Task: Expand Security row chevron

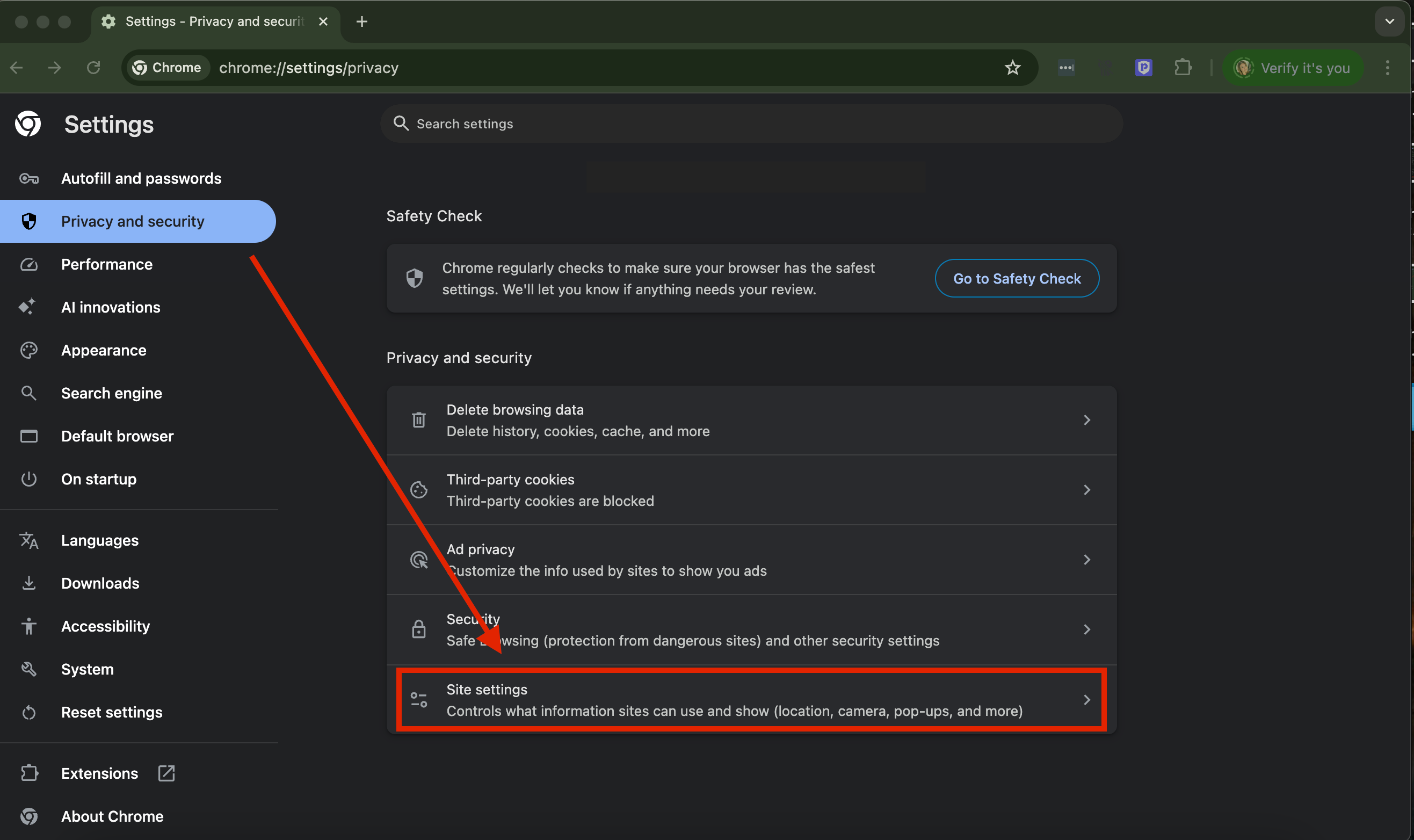Action: click(x=1086, y=629)
